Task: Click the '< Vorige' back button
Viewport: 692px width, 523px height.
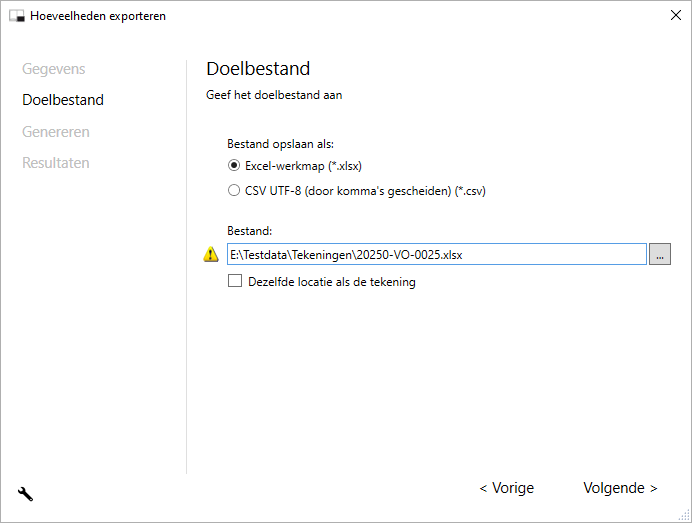Action: pos(506,489)
